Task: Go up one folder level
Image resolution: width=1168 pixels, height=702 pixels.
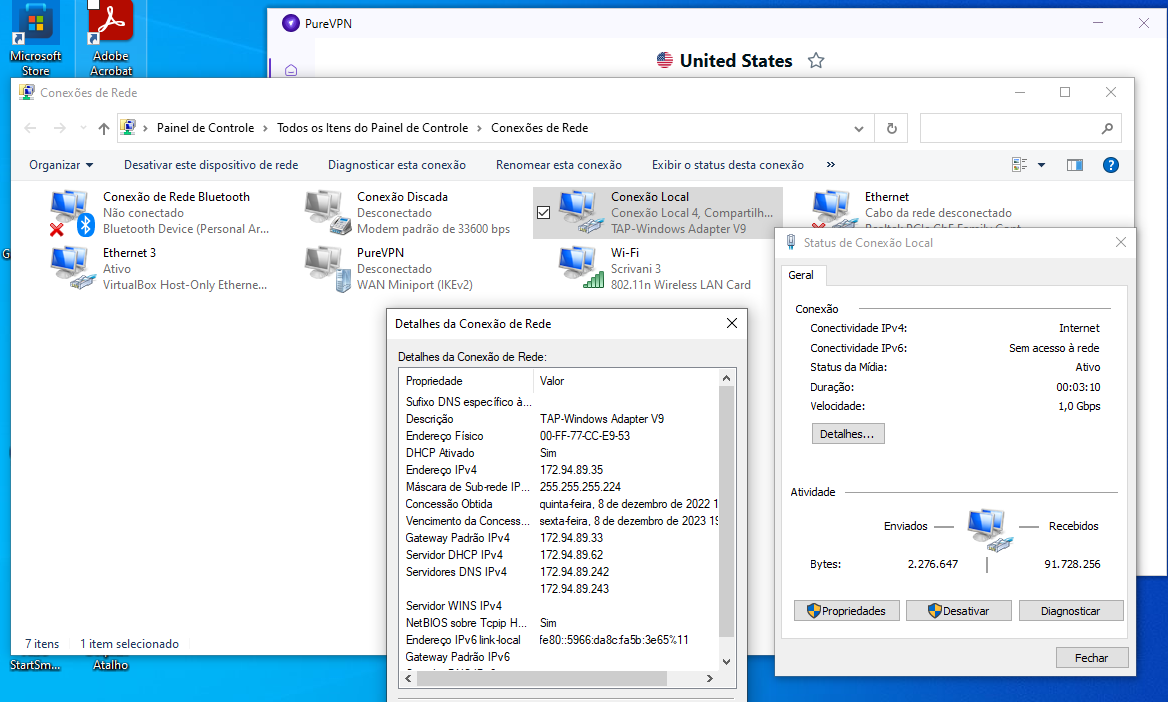Action: [x=104, y=128]
